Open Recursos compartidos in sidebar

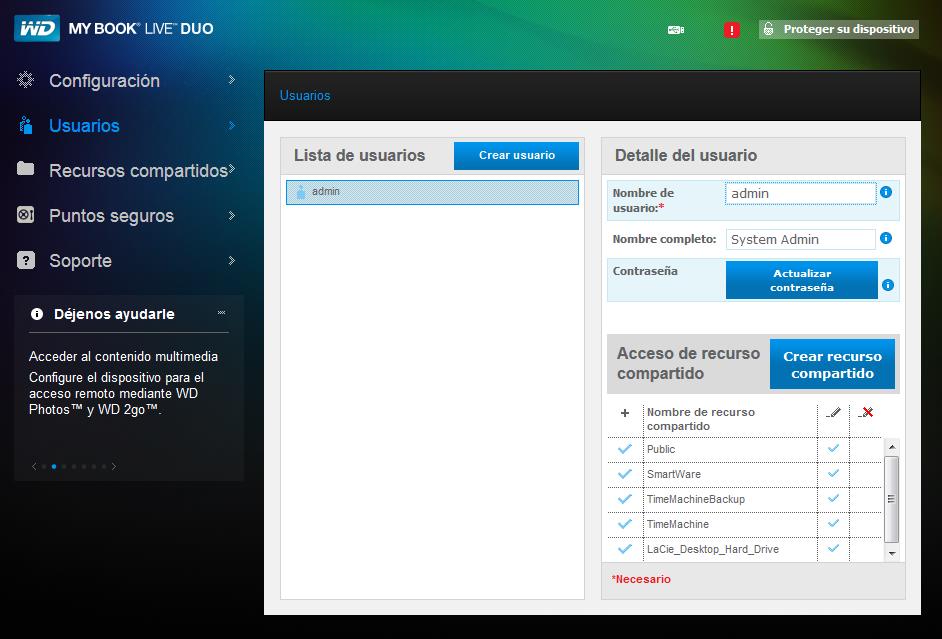(137, 171)
